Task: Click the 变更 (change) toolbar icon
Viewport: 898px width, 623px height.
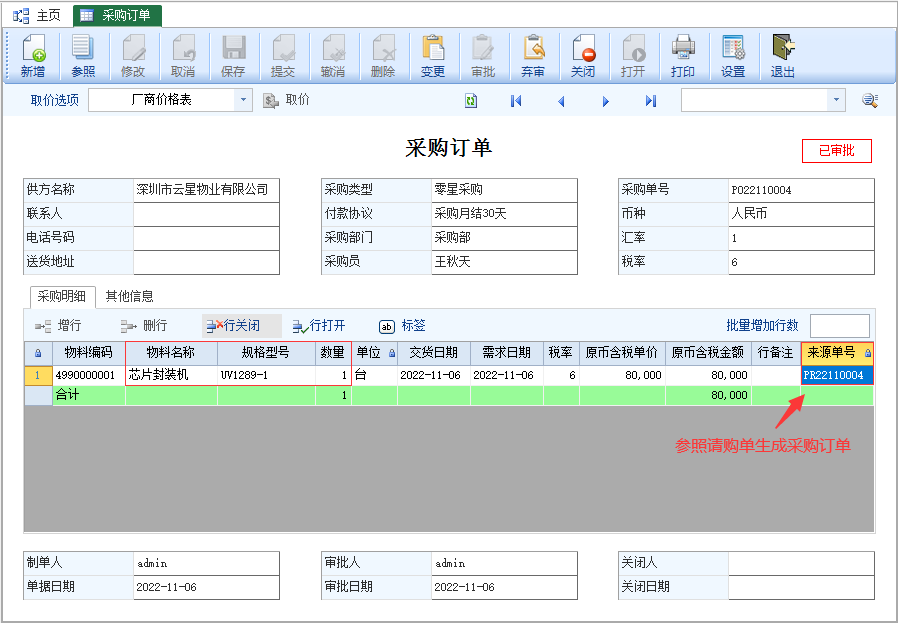Action: 433,56
